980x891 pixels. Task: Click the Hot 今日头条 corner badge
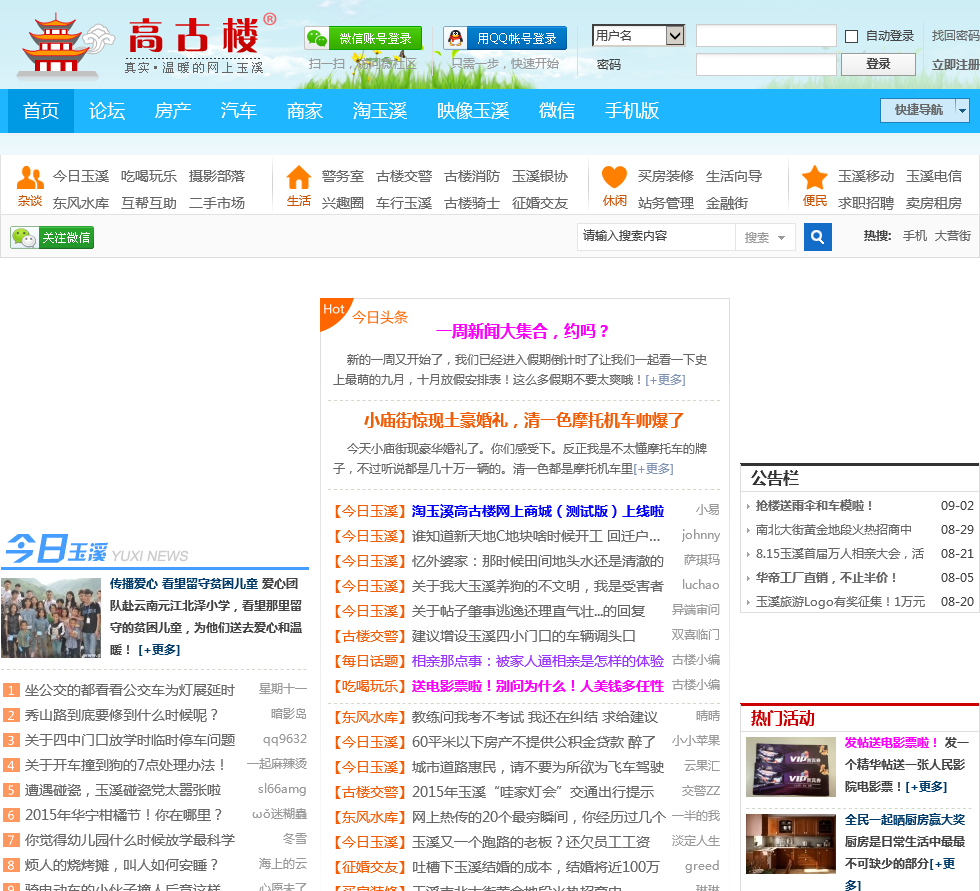[334, 312]
